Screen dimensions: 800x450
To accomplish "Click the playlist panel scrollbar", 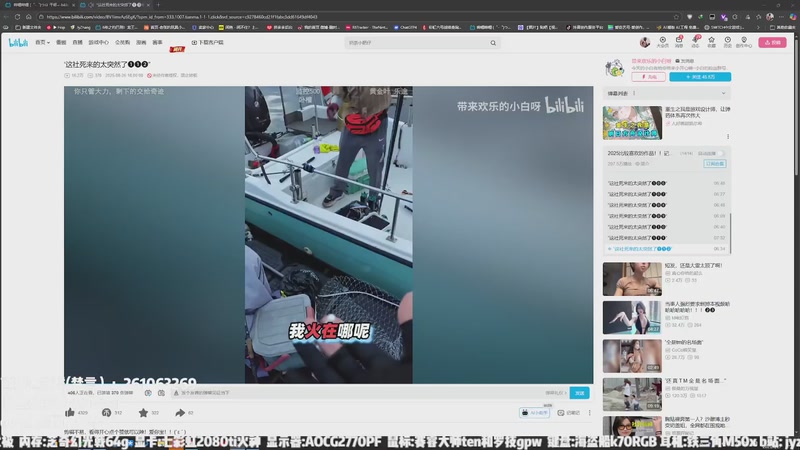I will coord(730,233).
